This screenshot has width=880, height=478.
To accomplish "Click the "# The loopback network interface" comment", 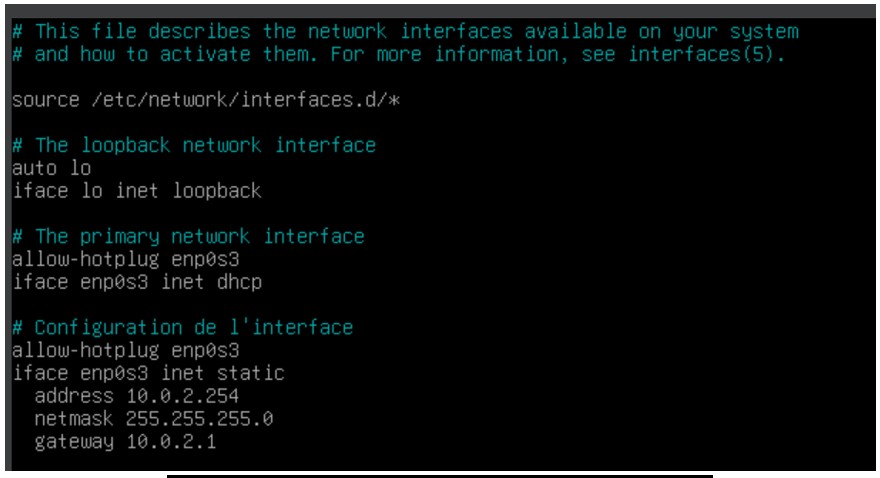I will point(194,146).
